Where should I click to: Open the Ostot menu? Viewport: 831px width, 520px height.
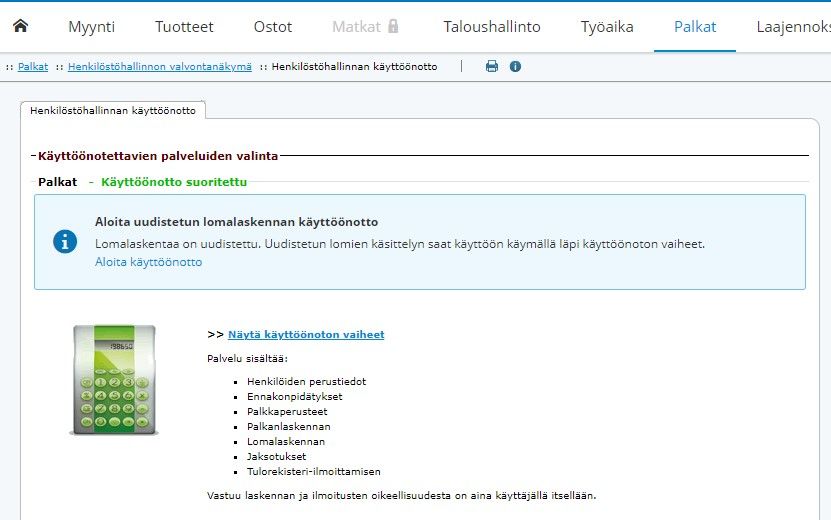click(x=272, y=27)
